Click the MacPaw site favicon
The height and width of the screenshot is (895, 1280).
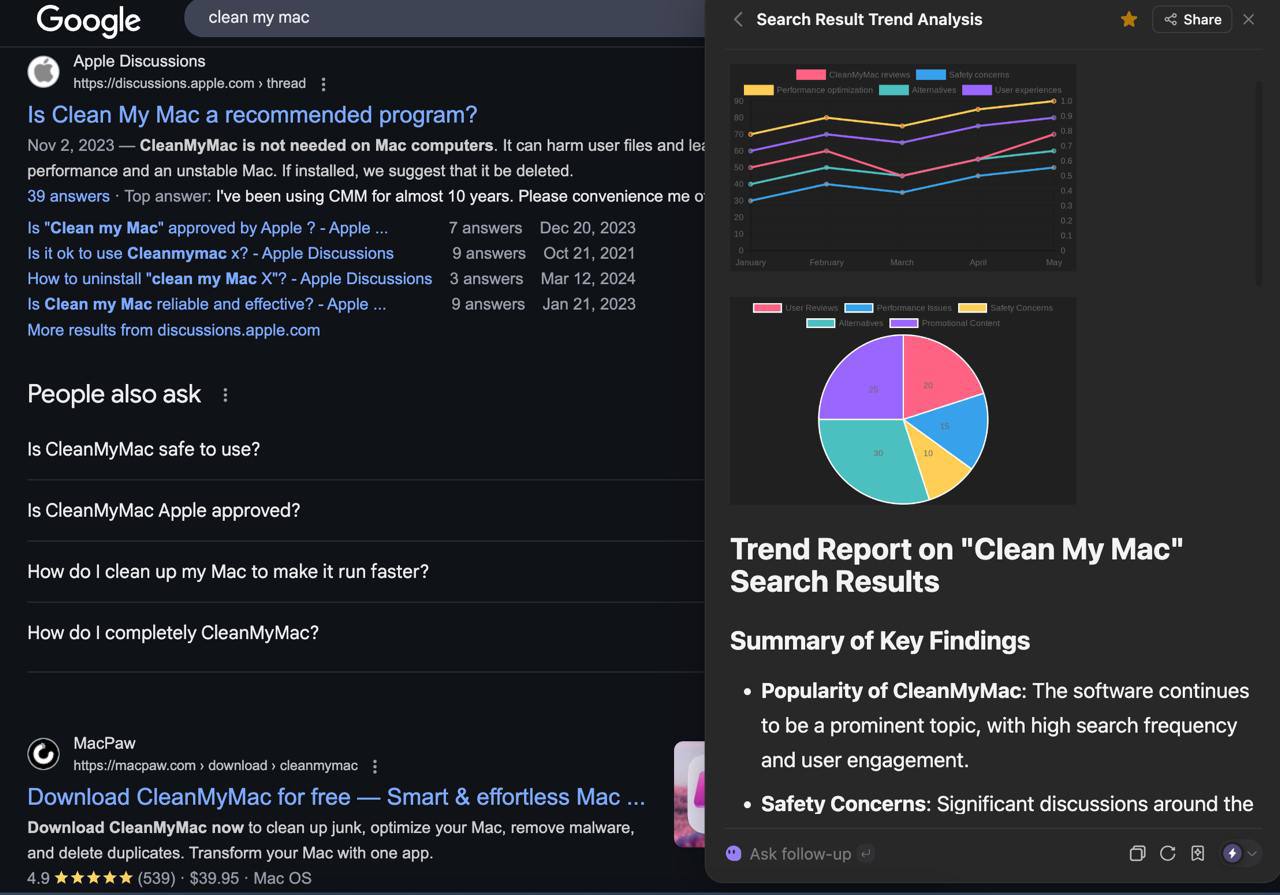[43, 754]
